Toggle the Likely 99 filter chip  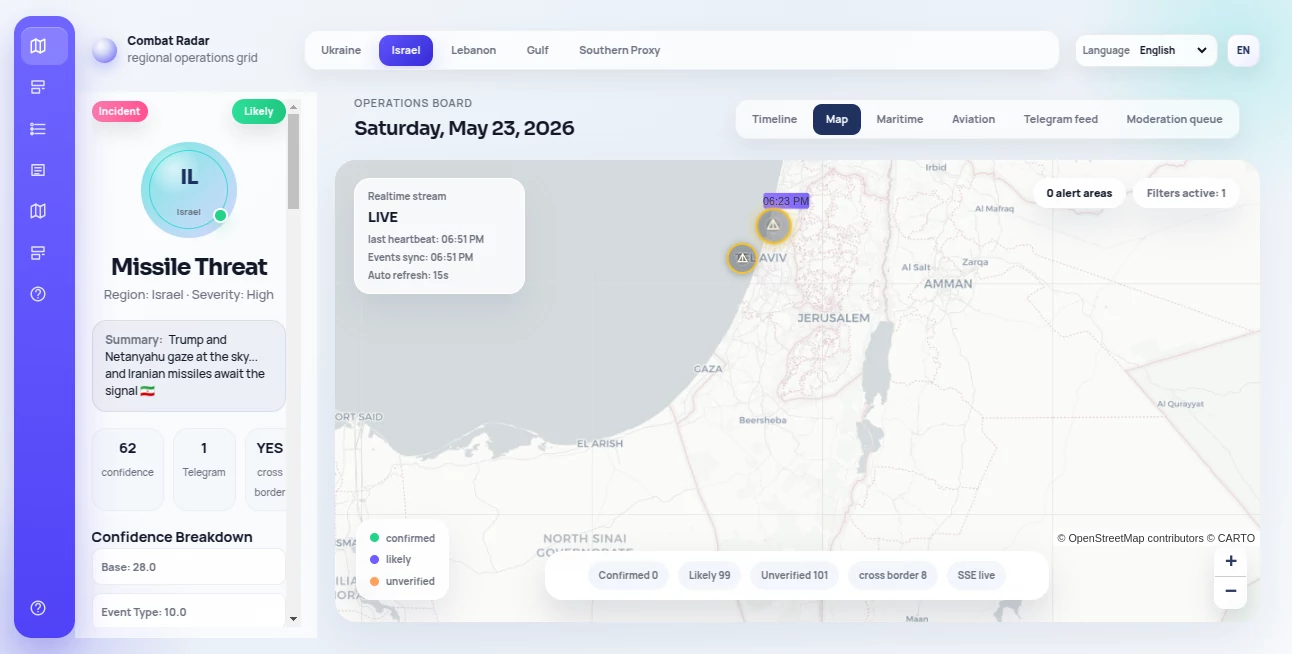(710, 575)
